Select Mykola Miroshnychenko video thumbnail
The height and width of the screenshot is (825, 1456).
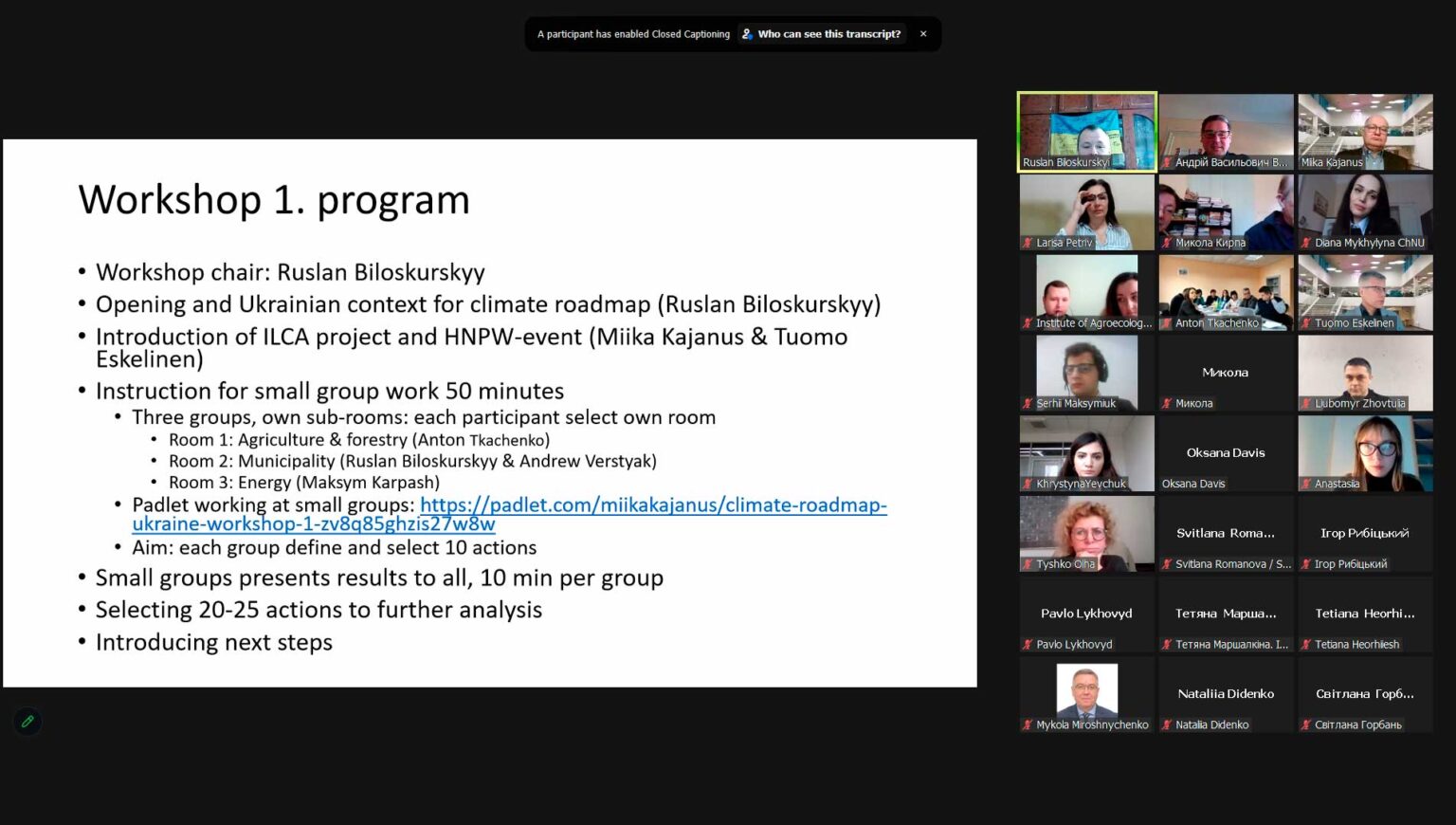click(x=1087, y=695)
